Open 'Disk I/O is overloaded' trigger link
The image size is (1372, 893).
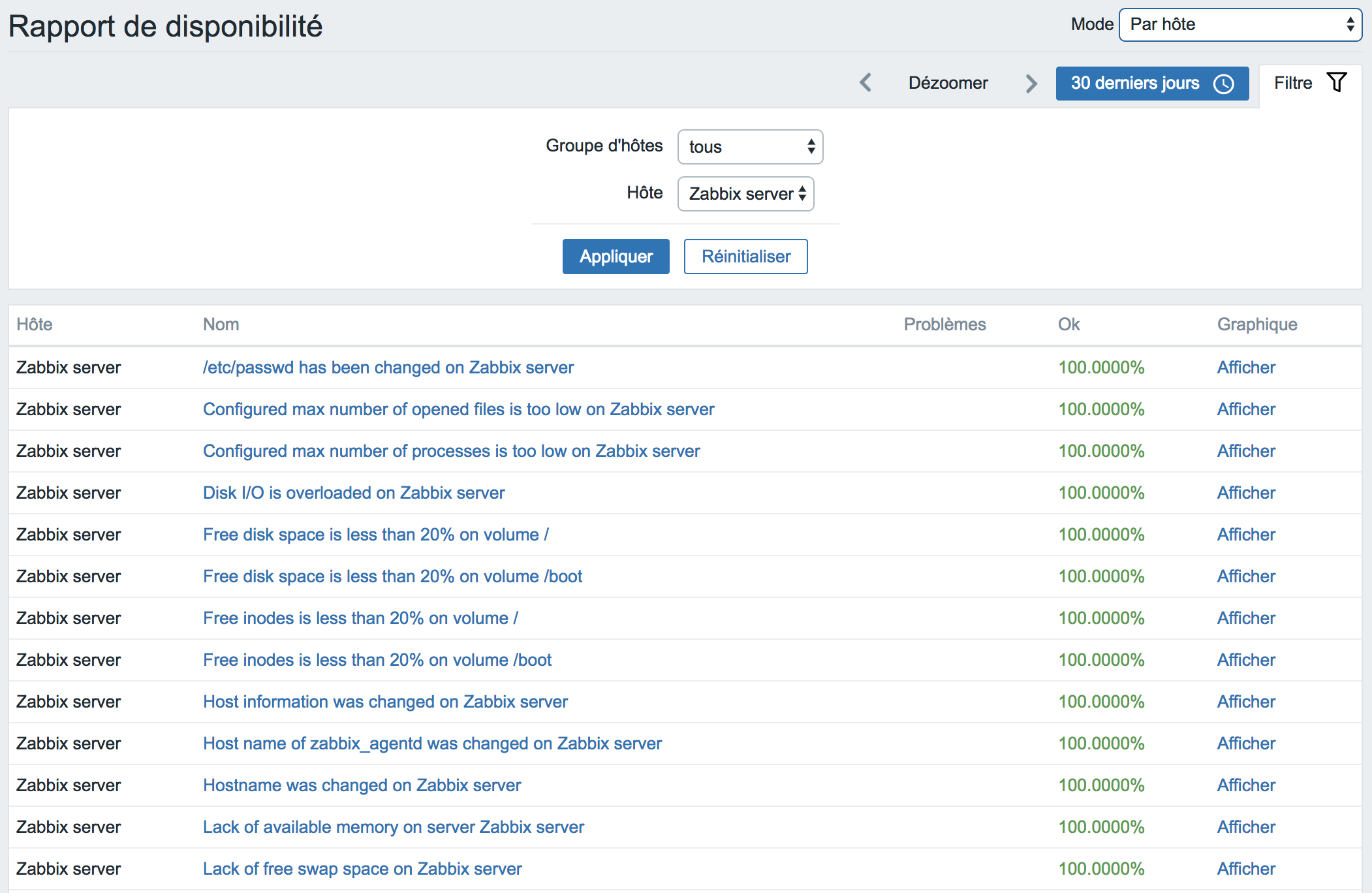click(x=354, y=493)
